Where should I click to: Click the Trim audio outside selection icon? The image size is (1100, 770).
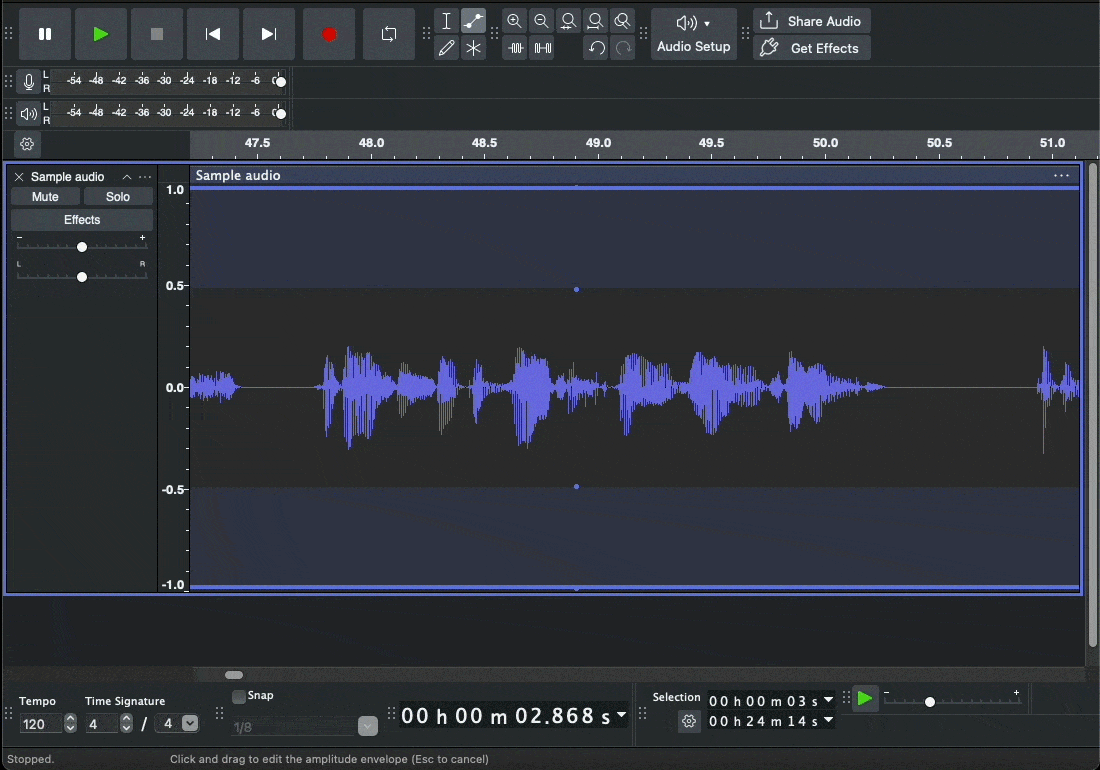pos(515,48)
